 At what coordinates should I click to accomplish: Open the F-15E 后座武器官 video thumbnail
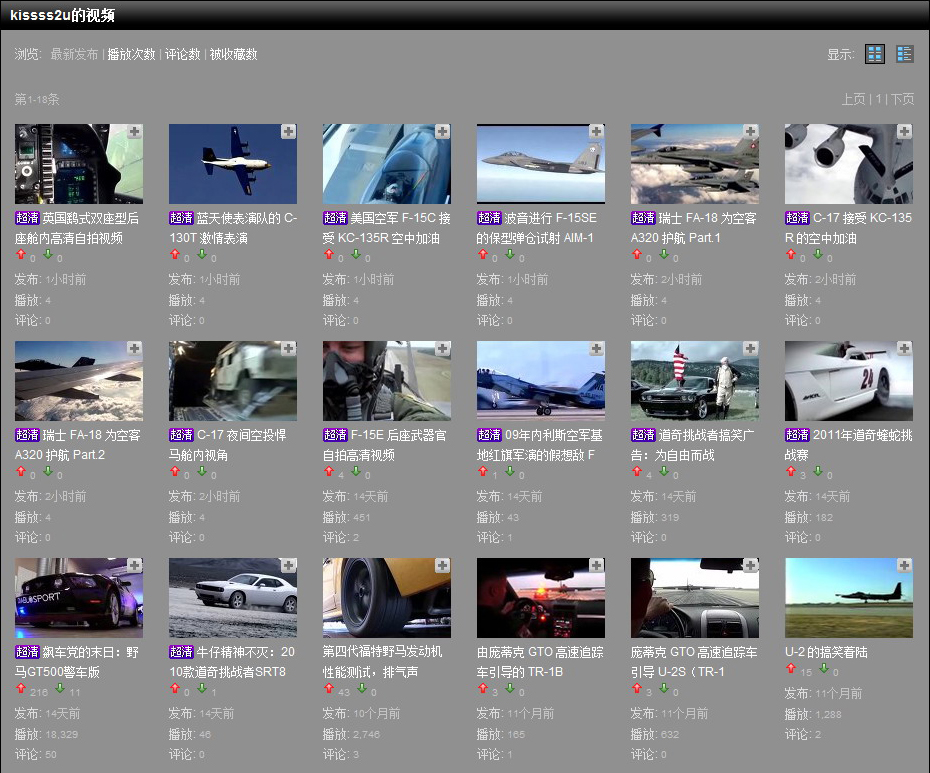coord(386,381)
